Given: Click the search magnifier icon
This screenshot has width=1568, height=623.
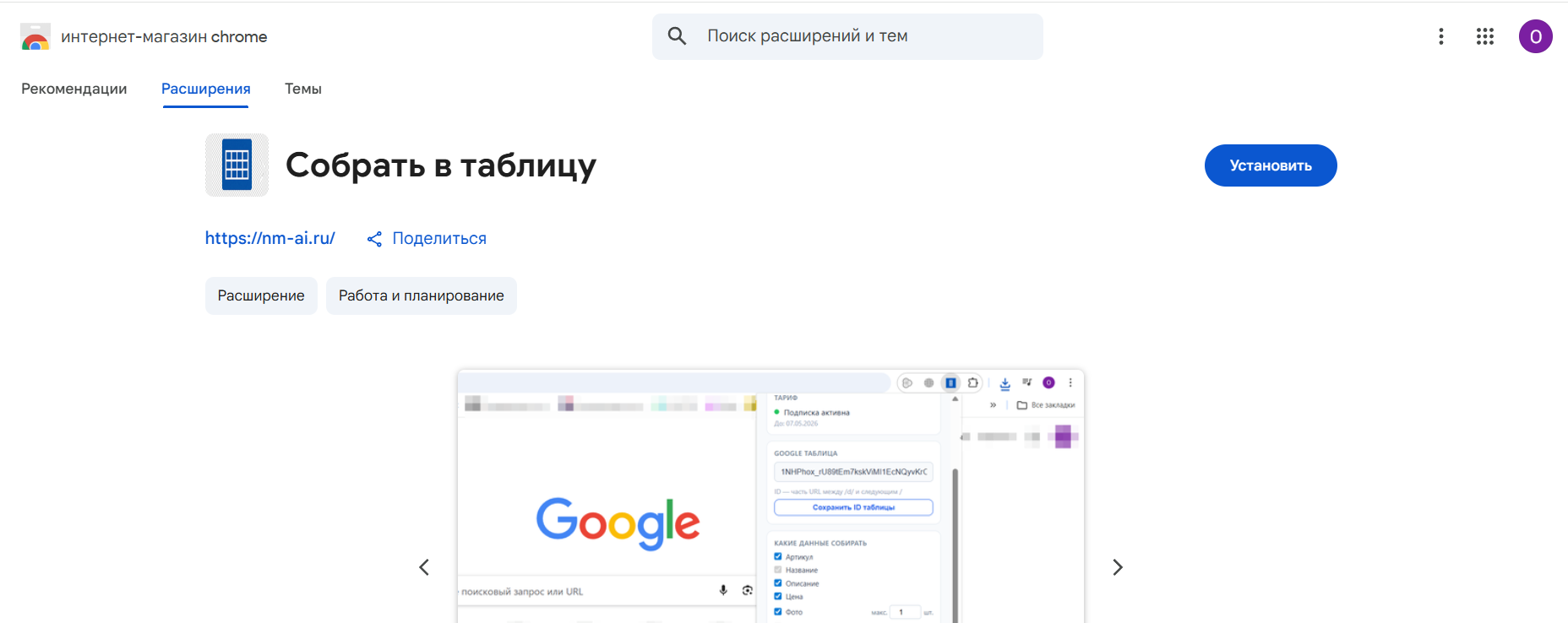Looking at the screenshot, I should 677,35.
